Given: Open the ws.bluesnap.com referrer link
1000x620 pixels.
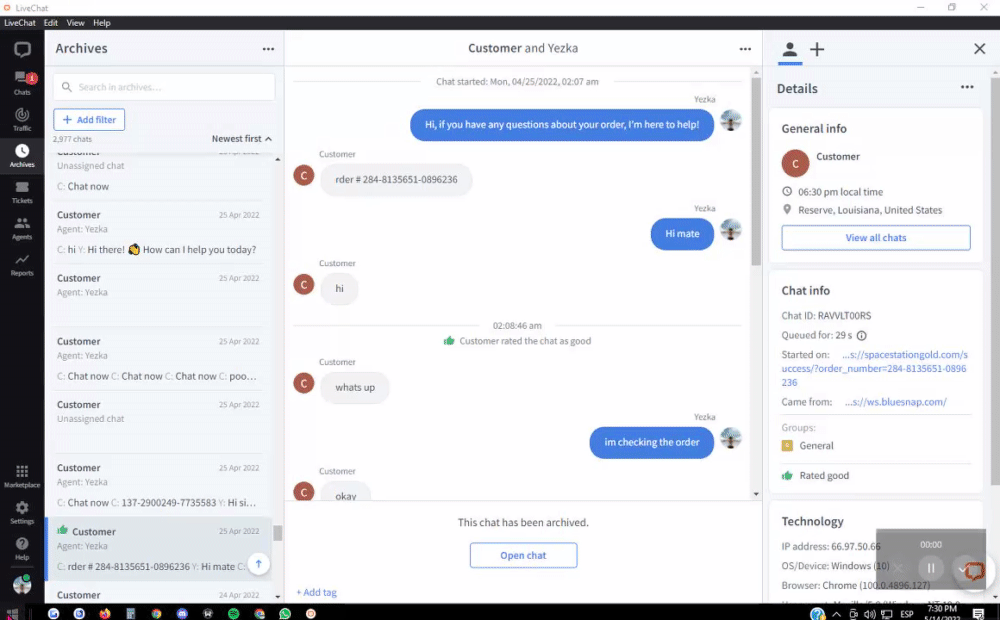Looking at the screenshot, I should (x=895, y=402).
